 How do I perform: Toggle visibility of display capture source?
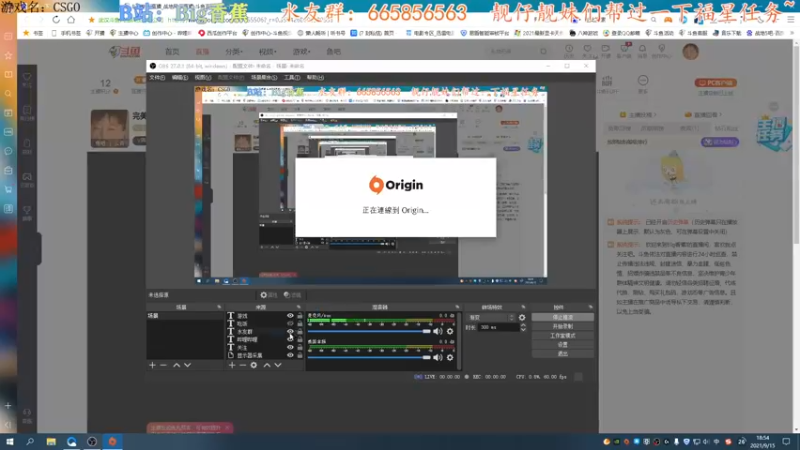(x=290, y=355)
